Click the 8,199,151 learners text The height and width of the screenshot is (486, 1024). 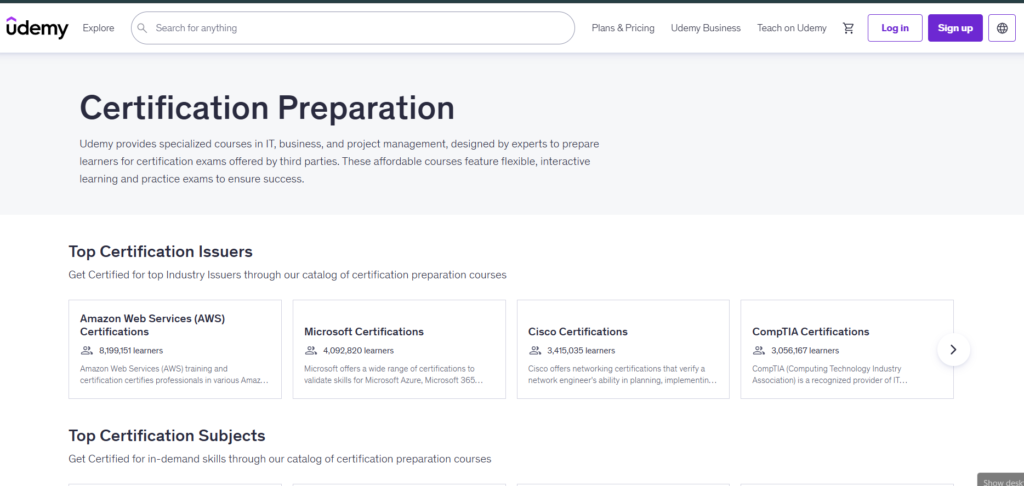[x=131, y=351]
